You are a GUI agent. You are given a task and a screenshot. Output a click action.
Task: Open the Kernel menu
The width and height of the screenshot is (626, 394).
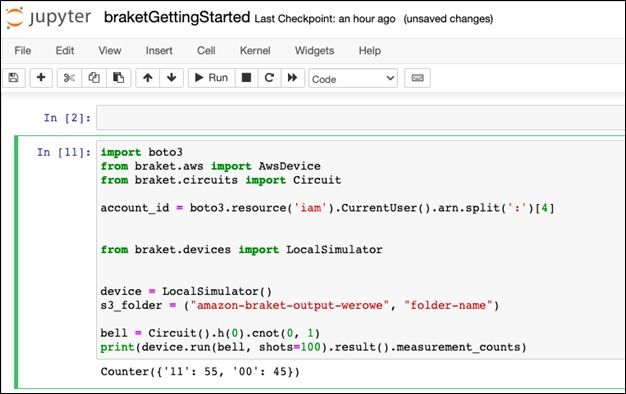255,51
